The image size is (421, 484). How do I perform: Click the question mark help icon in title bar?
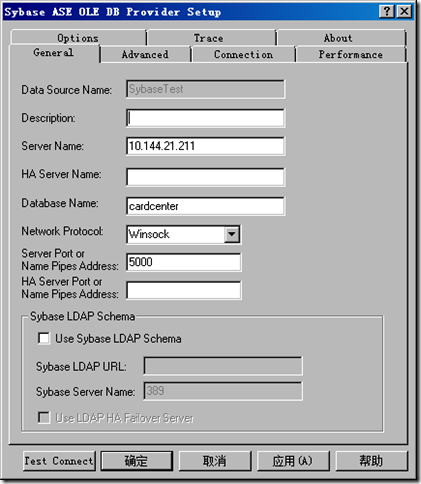click(387, 12)
